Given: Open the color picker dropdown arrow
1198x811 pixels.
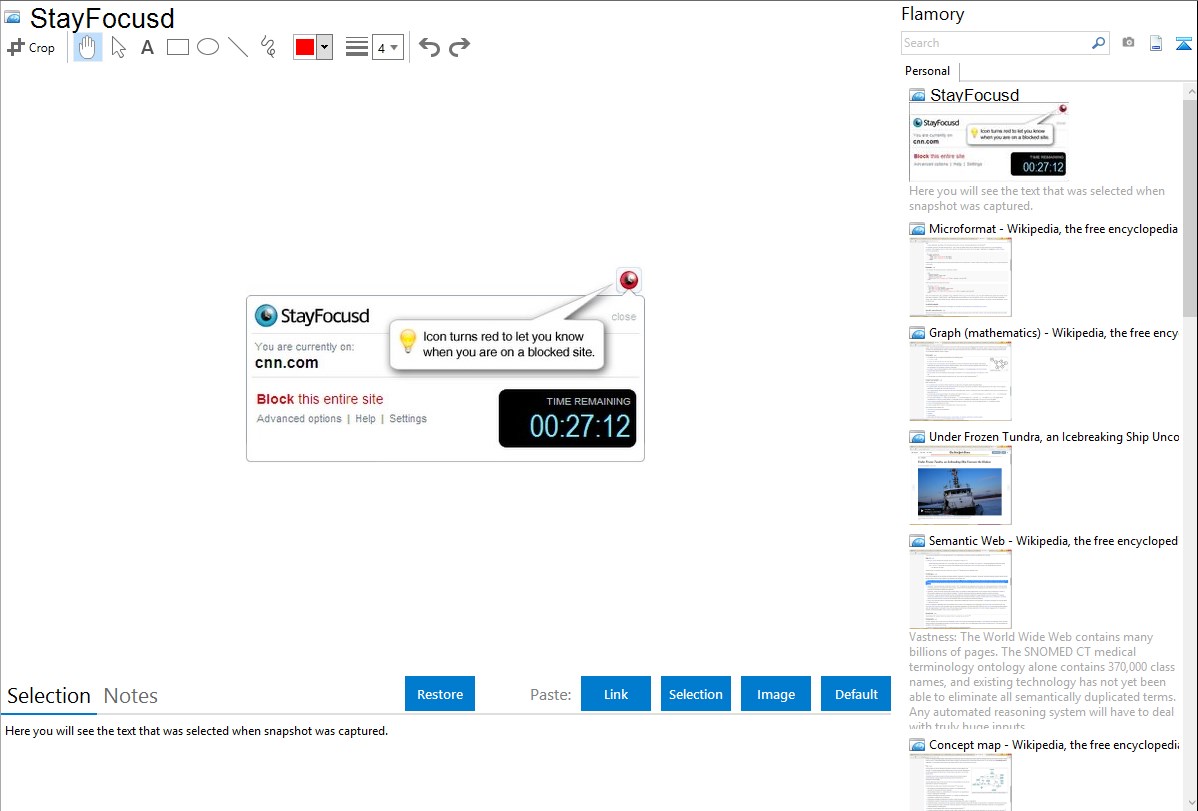Looking at the screenshot, I should (324, 47).
